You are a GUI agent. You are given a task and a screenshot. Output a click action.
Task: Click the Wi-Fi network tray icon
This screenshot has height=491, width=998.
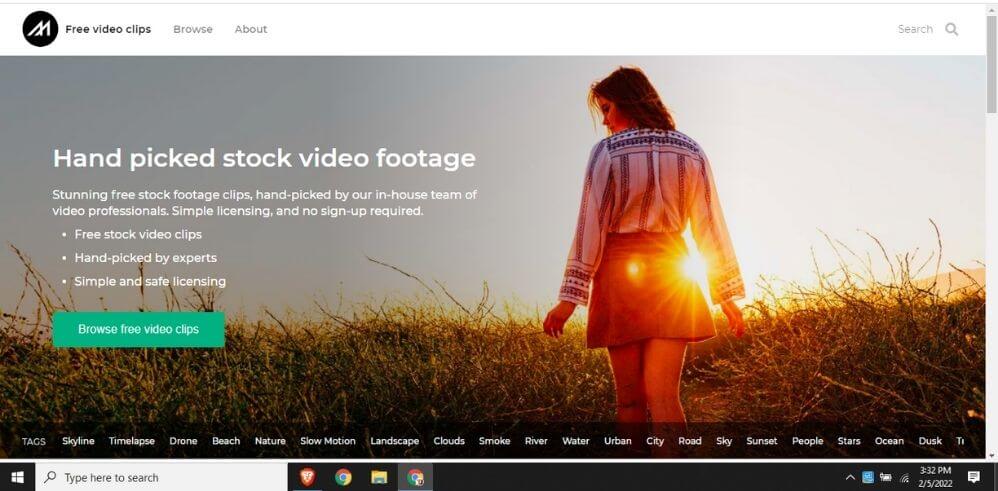(905, 478)
